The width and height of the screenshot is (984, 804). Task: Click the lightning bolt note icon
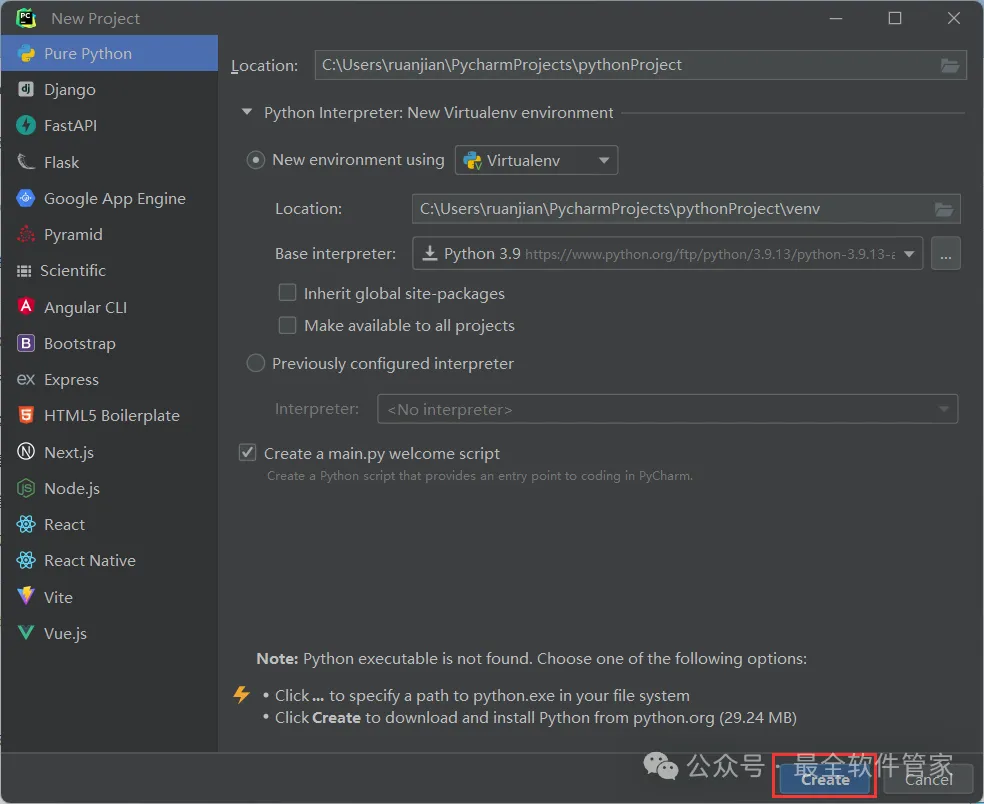(242, 694)
